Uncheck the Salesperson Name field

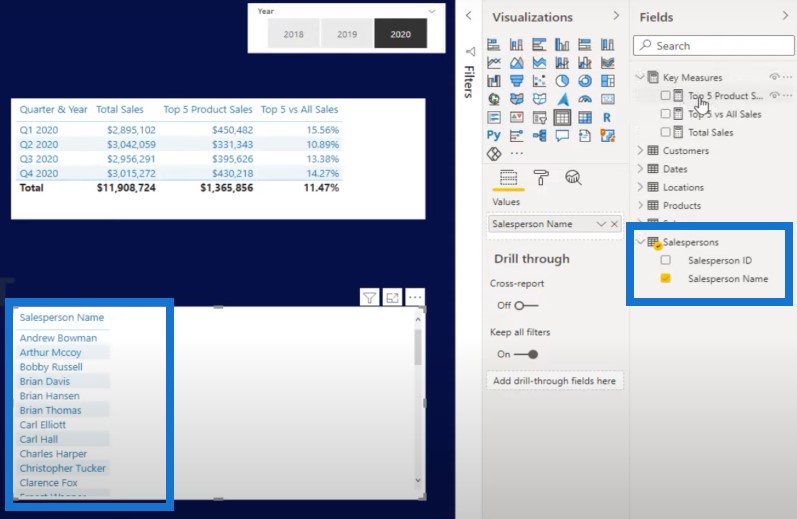coord(665,278)
